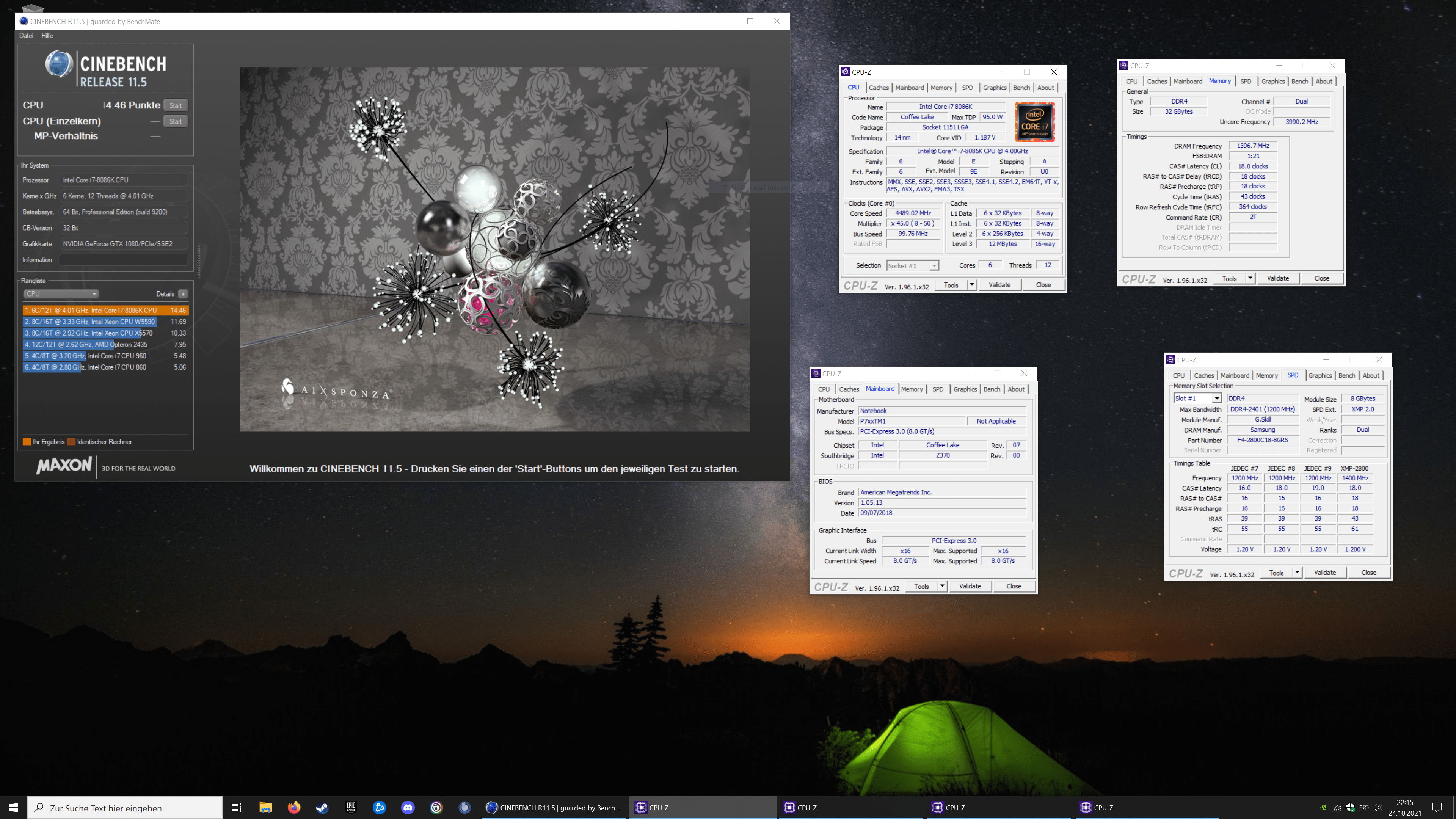The image size is (1456, 819).
Task: Click the Information field in Cinebench
Action: [x=124, y=260]
